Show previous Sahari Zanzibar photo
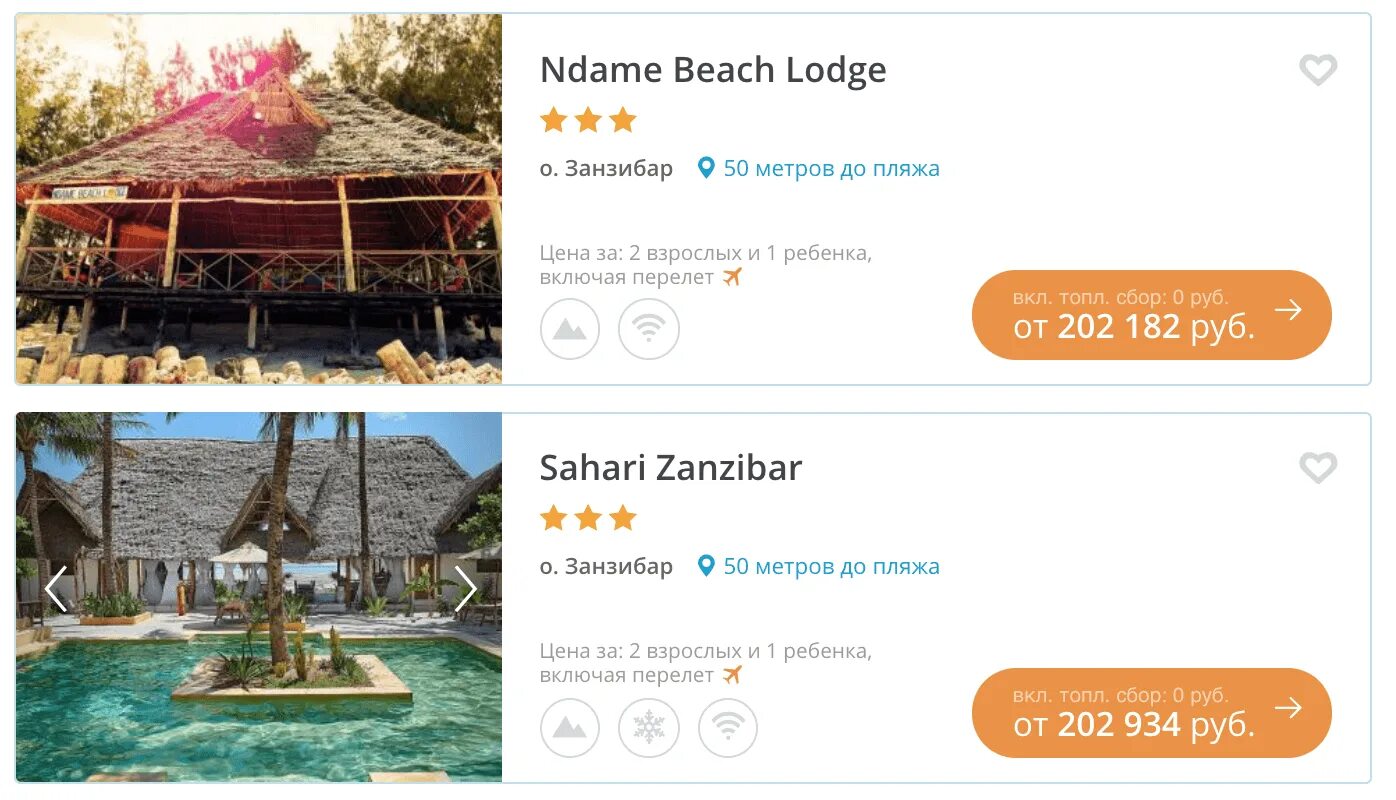The width and height of the screenshot is (1396, 800). pos(56,589)
